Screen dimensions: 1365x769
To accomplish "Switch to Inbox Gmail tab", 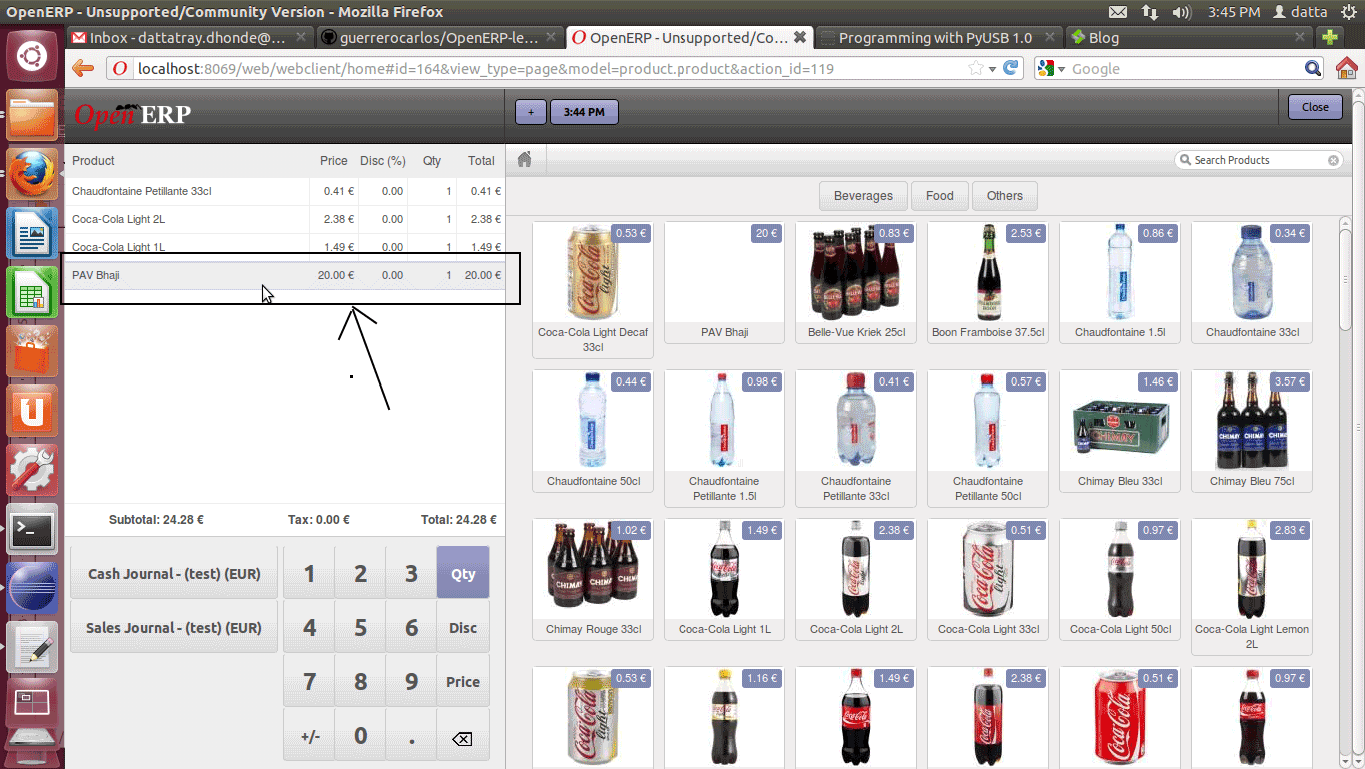I will point(190,37).
